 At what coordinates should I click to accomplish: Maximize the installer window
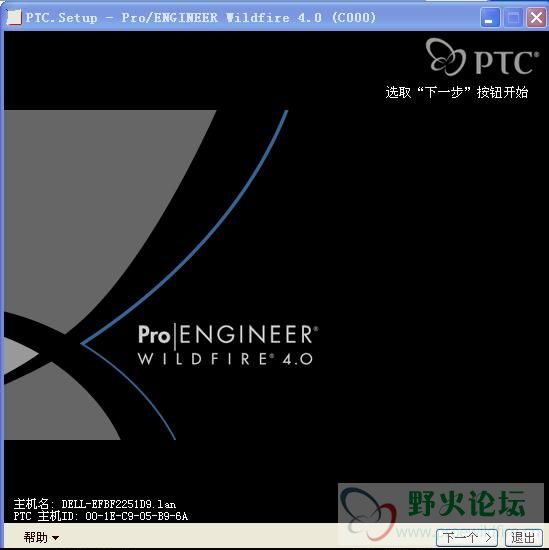[513, 17]
